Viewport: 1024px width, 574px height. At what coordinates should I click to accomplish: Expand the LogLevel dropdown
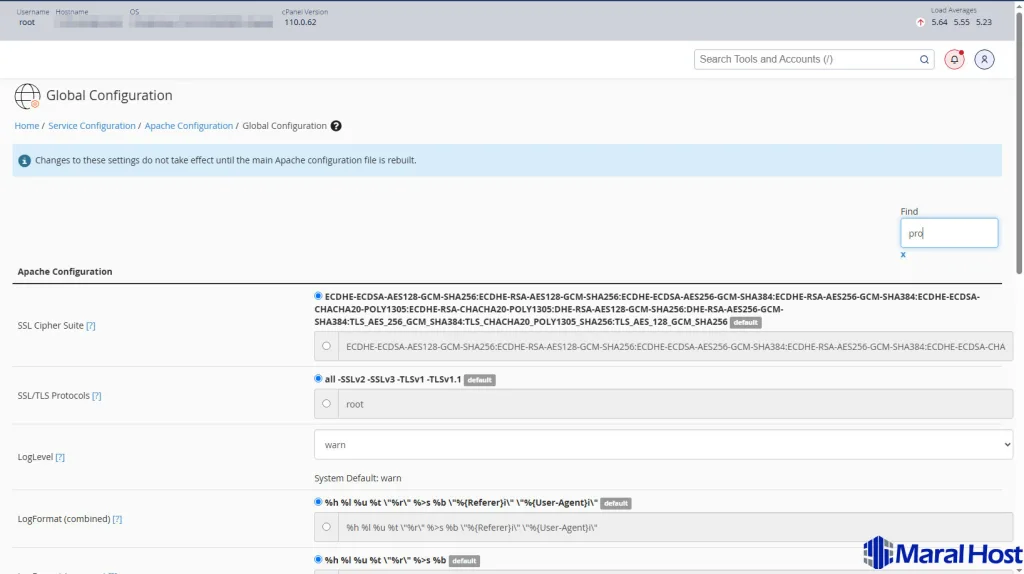[x=662, y=445]
